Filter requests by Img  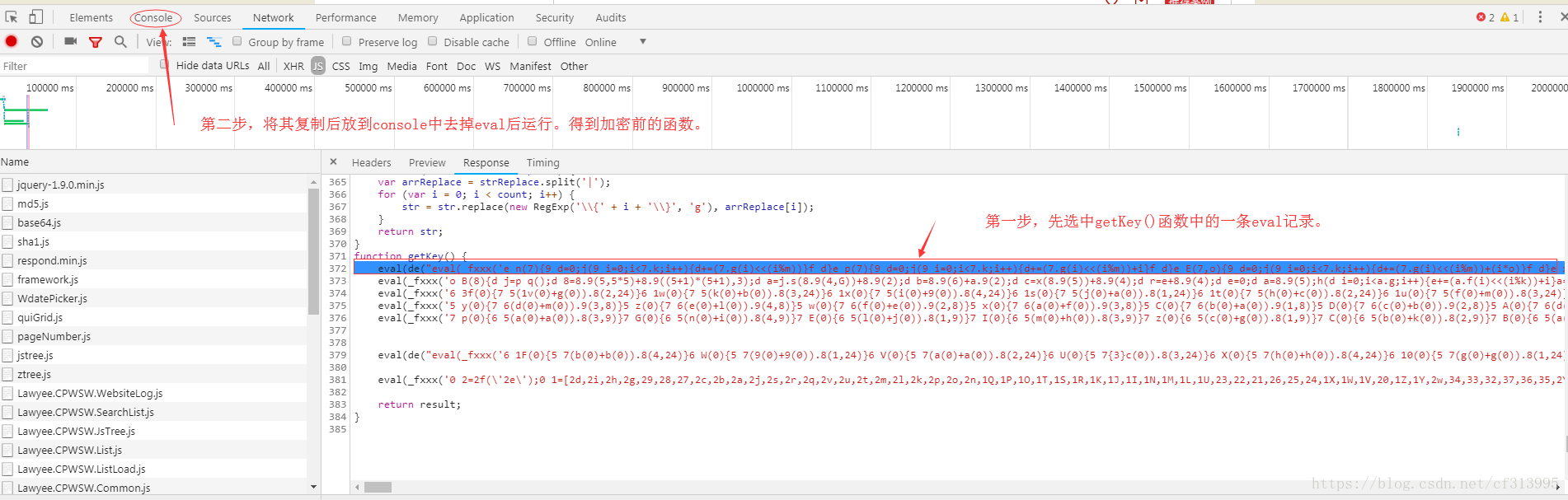click(369, 66)
